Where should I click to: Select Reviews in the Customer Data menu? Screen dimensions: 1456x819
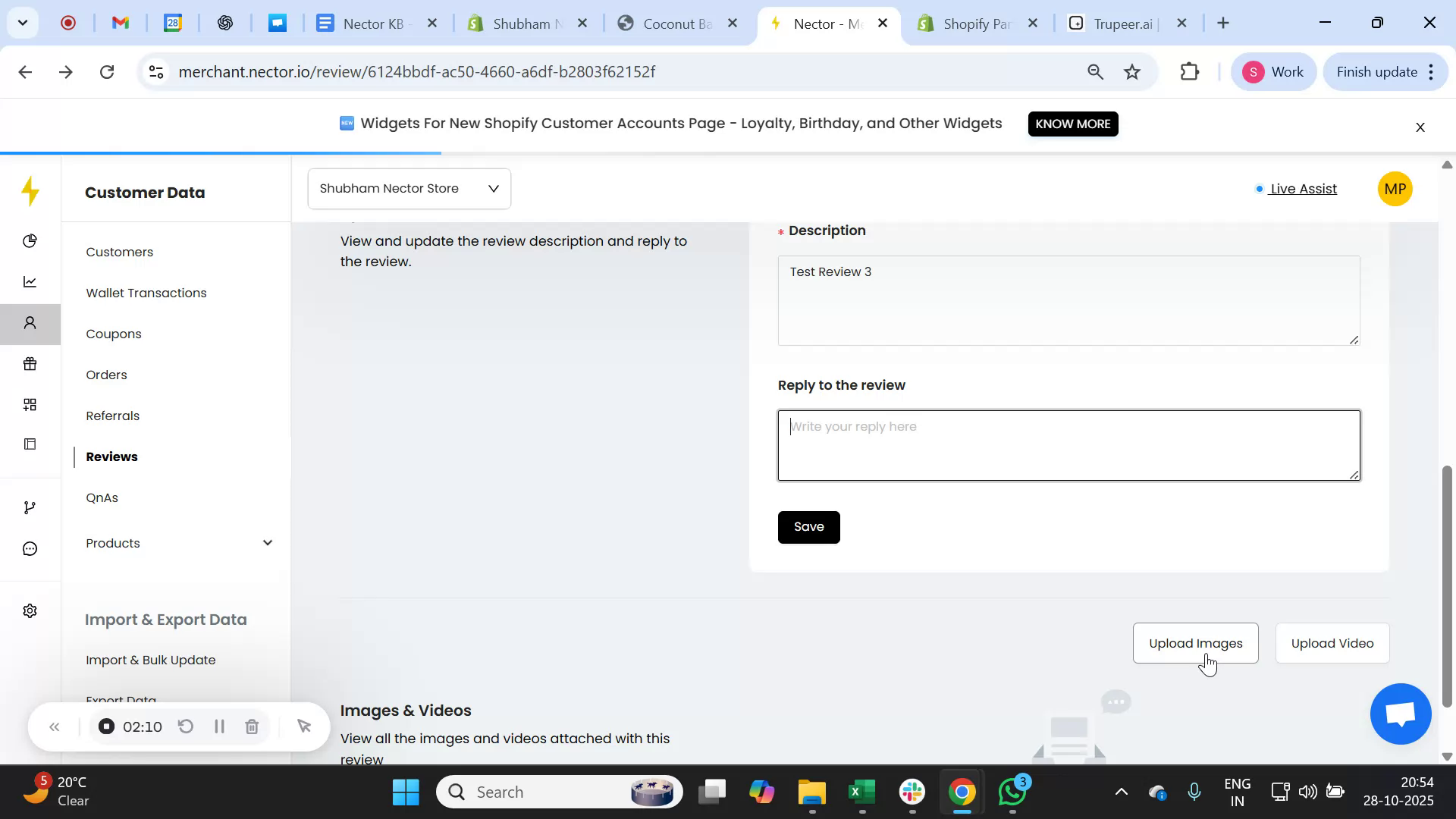tap(111, 457)
